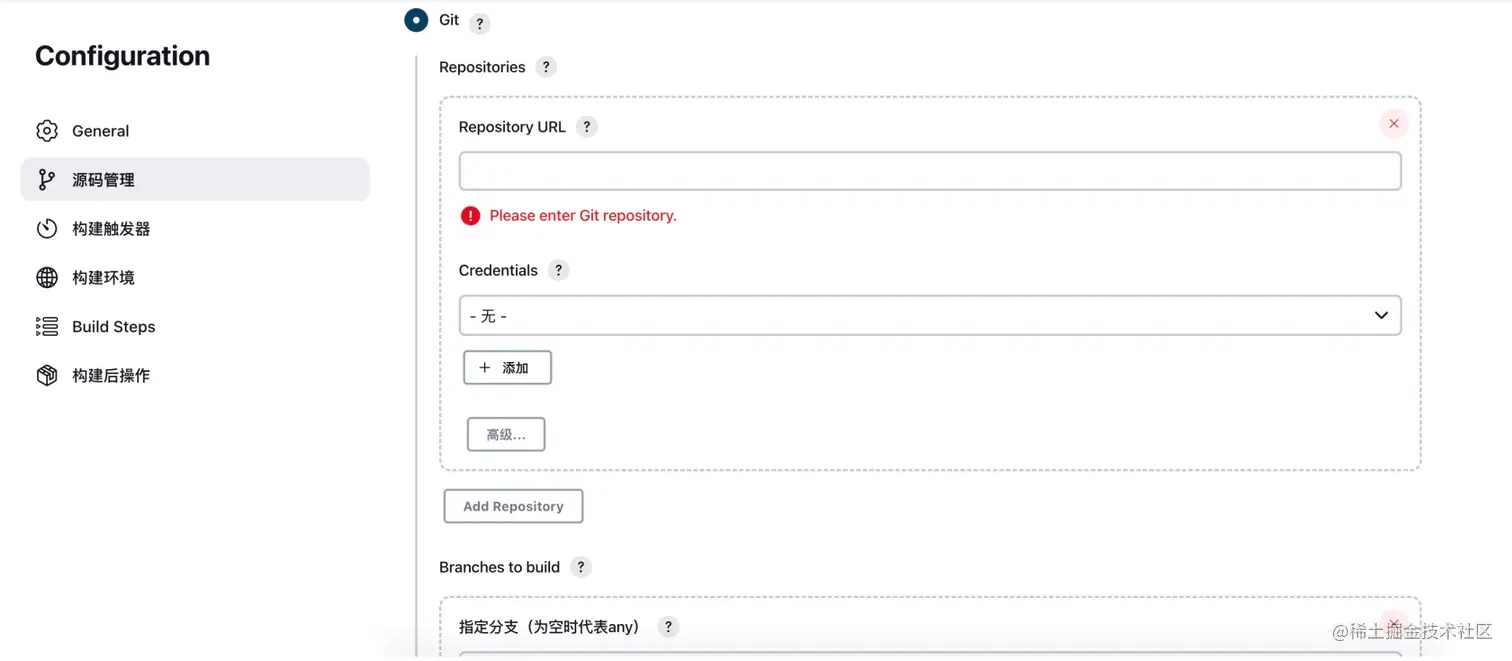Image resolution: width=1512 pixels, height=661 pixels.
Task: Open the Git help icon
Action: pyautogui.click(x=479, y=23)
